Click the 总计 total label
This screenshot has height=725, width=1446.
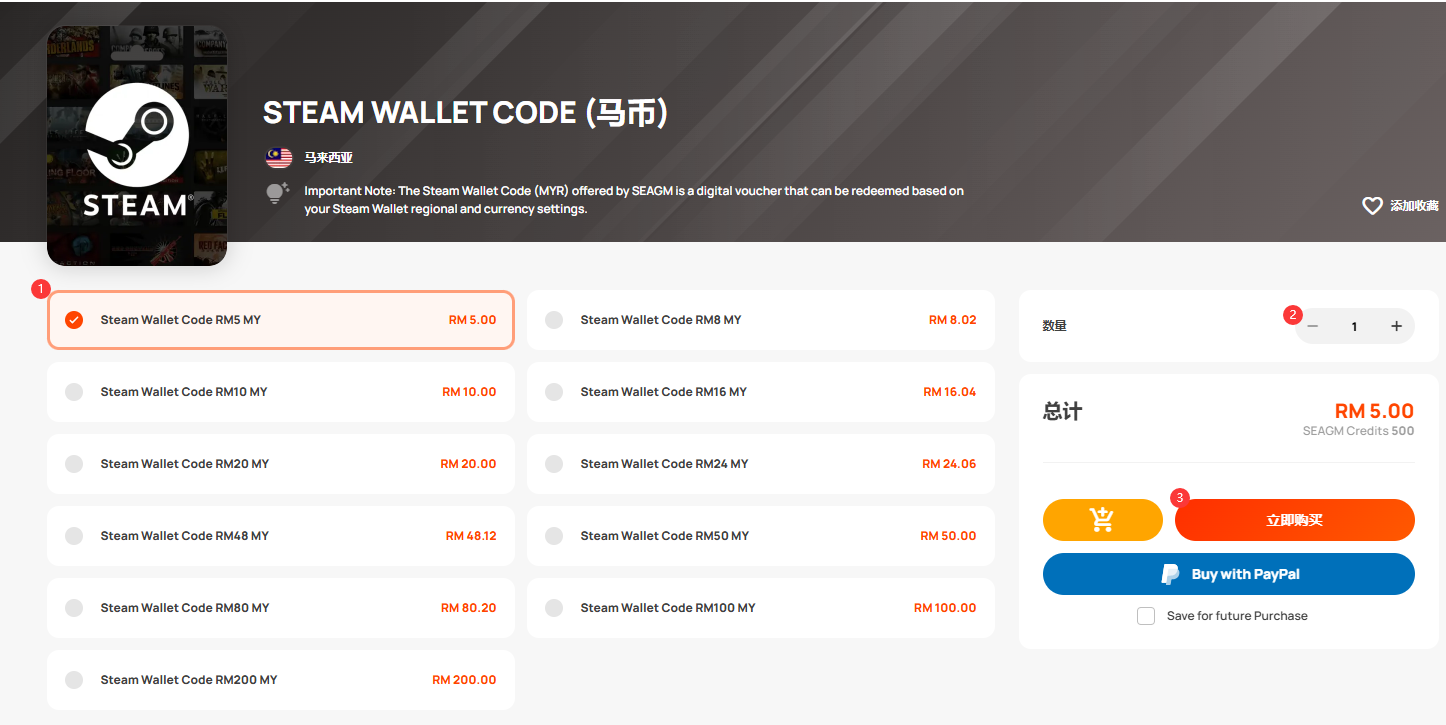coord(1062,411)
